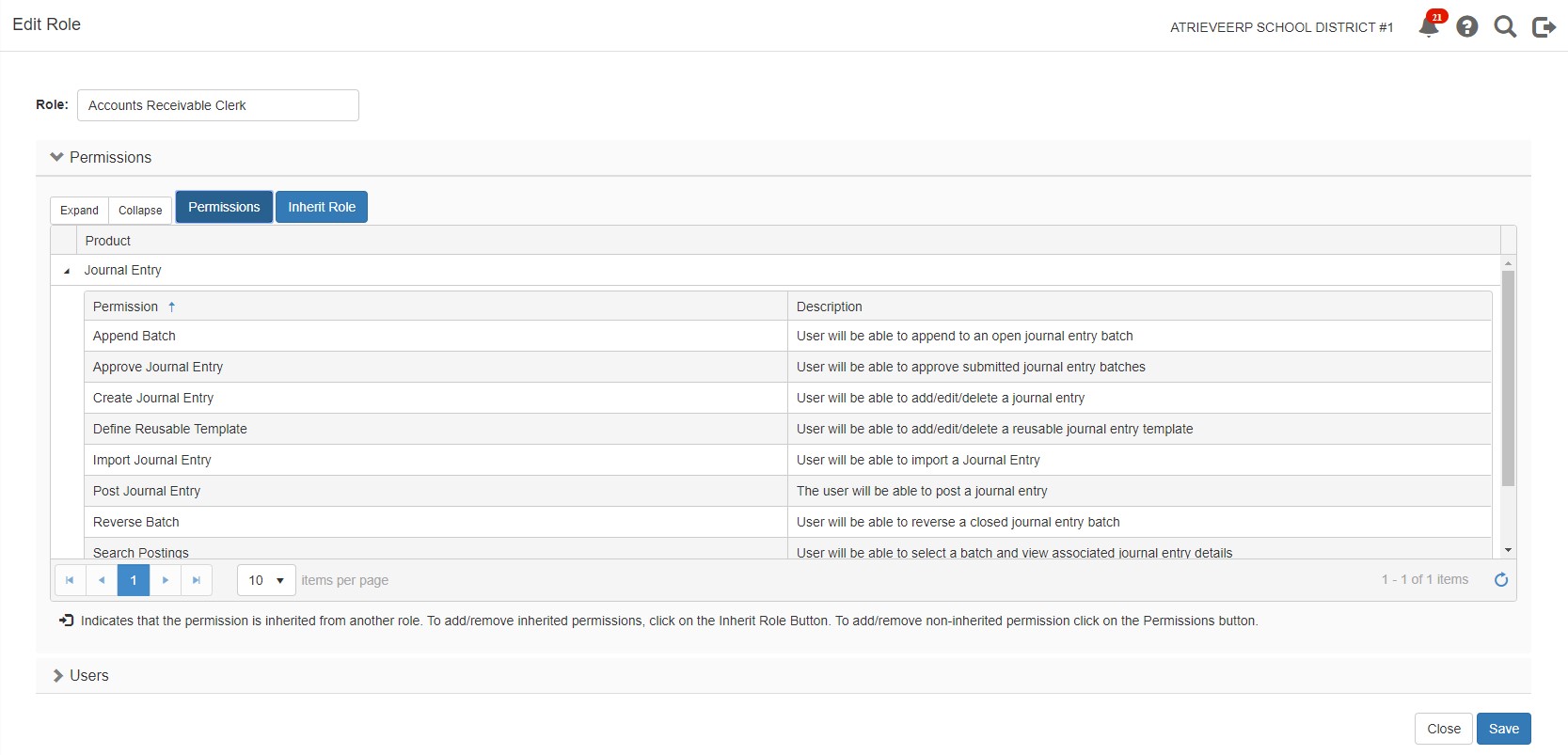Sort by the Permission column header
The height and width of the screenshot is (755, 1568).
(x=126, y=307)
